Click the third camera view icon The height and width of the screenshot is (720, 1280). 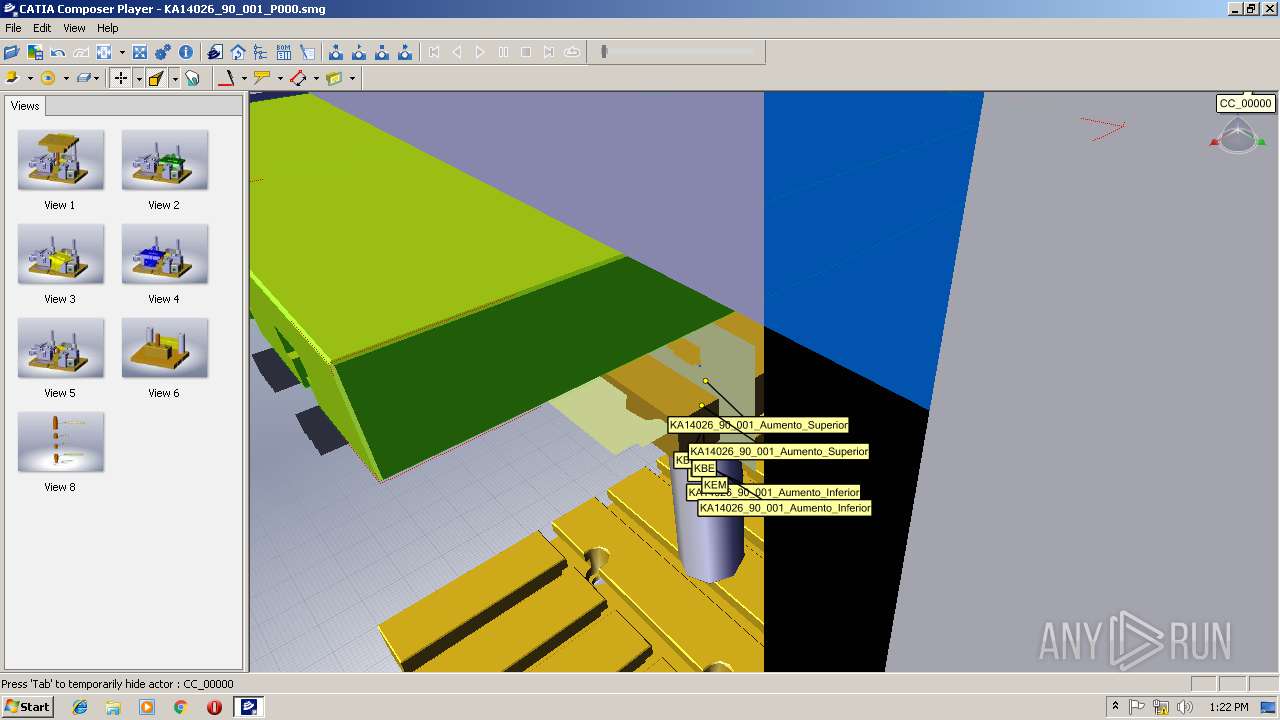click(382, 52)
